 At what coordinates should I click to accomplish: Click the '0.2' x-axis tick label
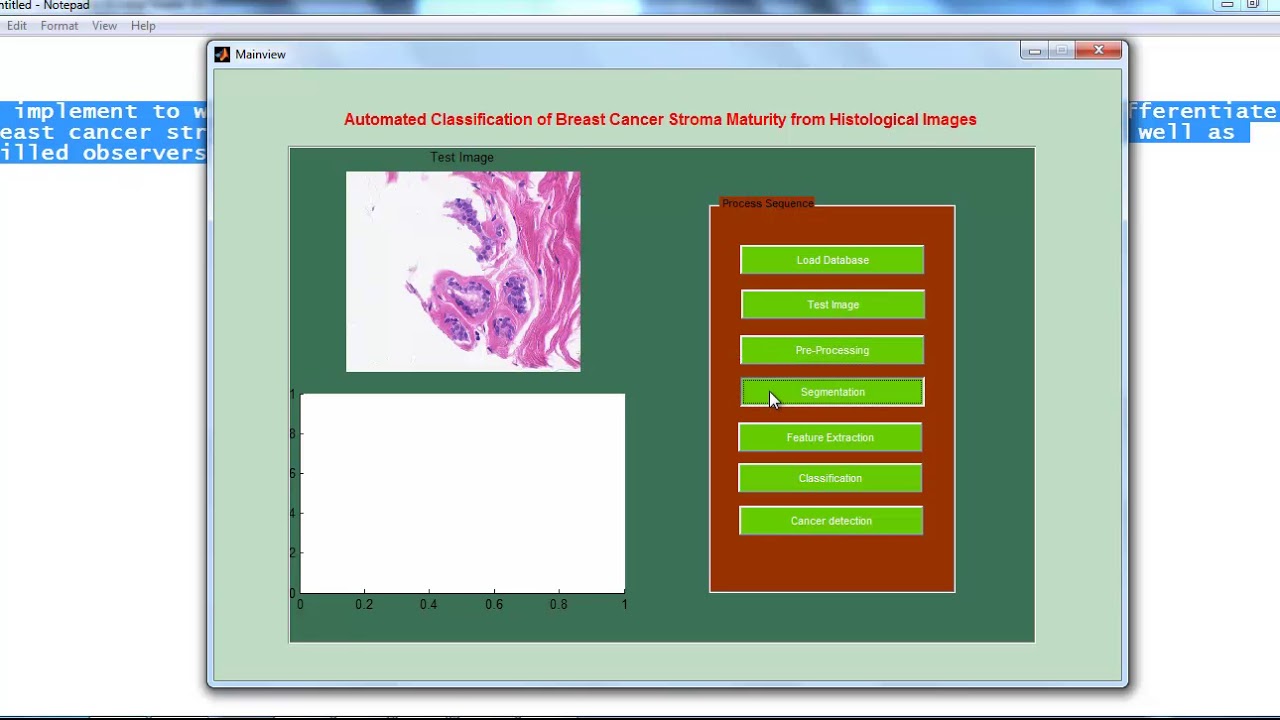[364, 604]
